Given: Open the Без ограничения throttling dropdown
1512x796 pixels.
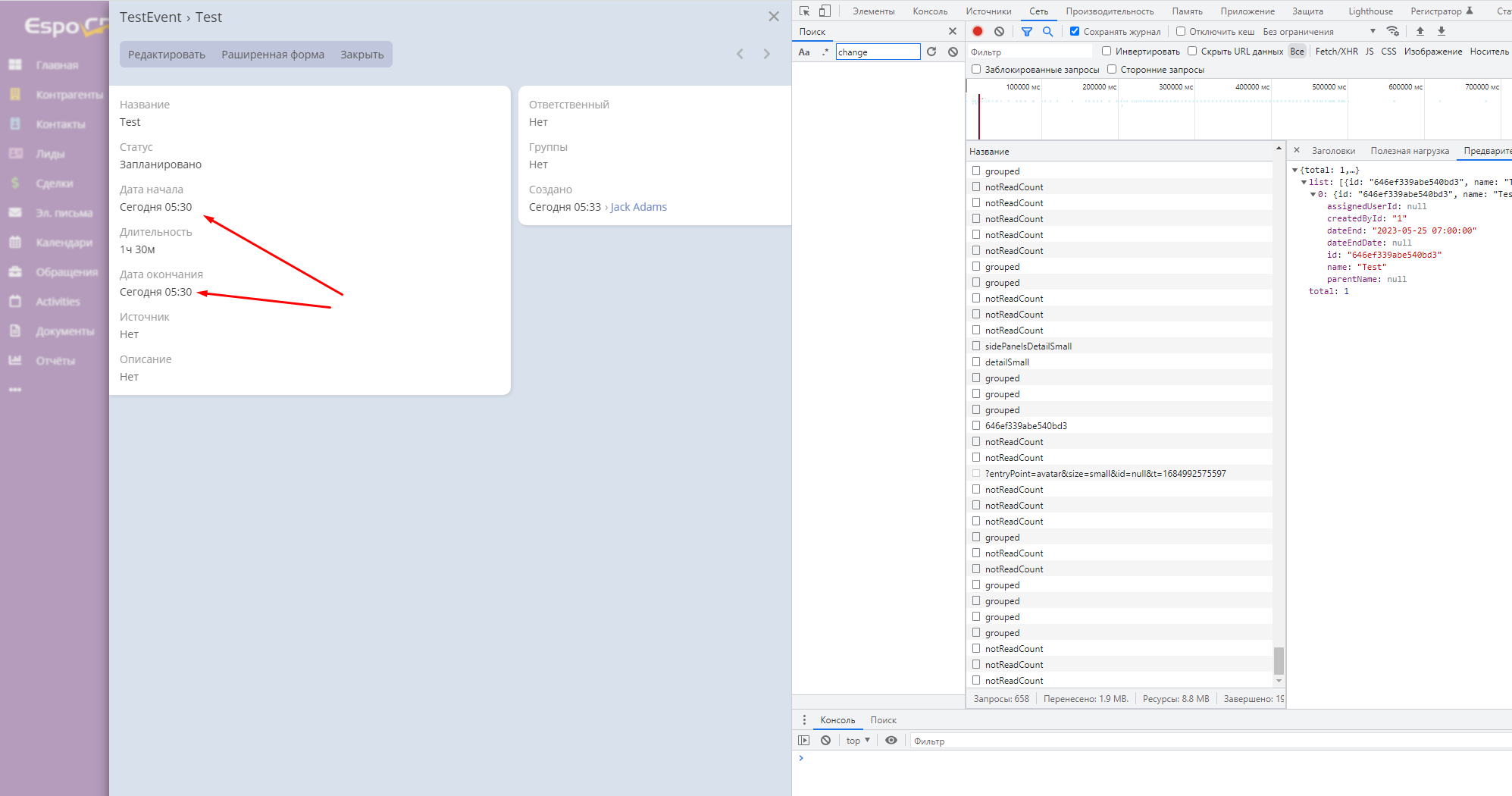Looking at the screenshot, I should (1319, 31).
